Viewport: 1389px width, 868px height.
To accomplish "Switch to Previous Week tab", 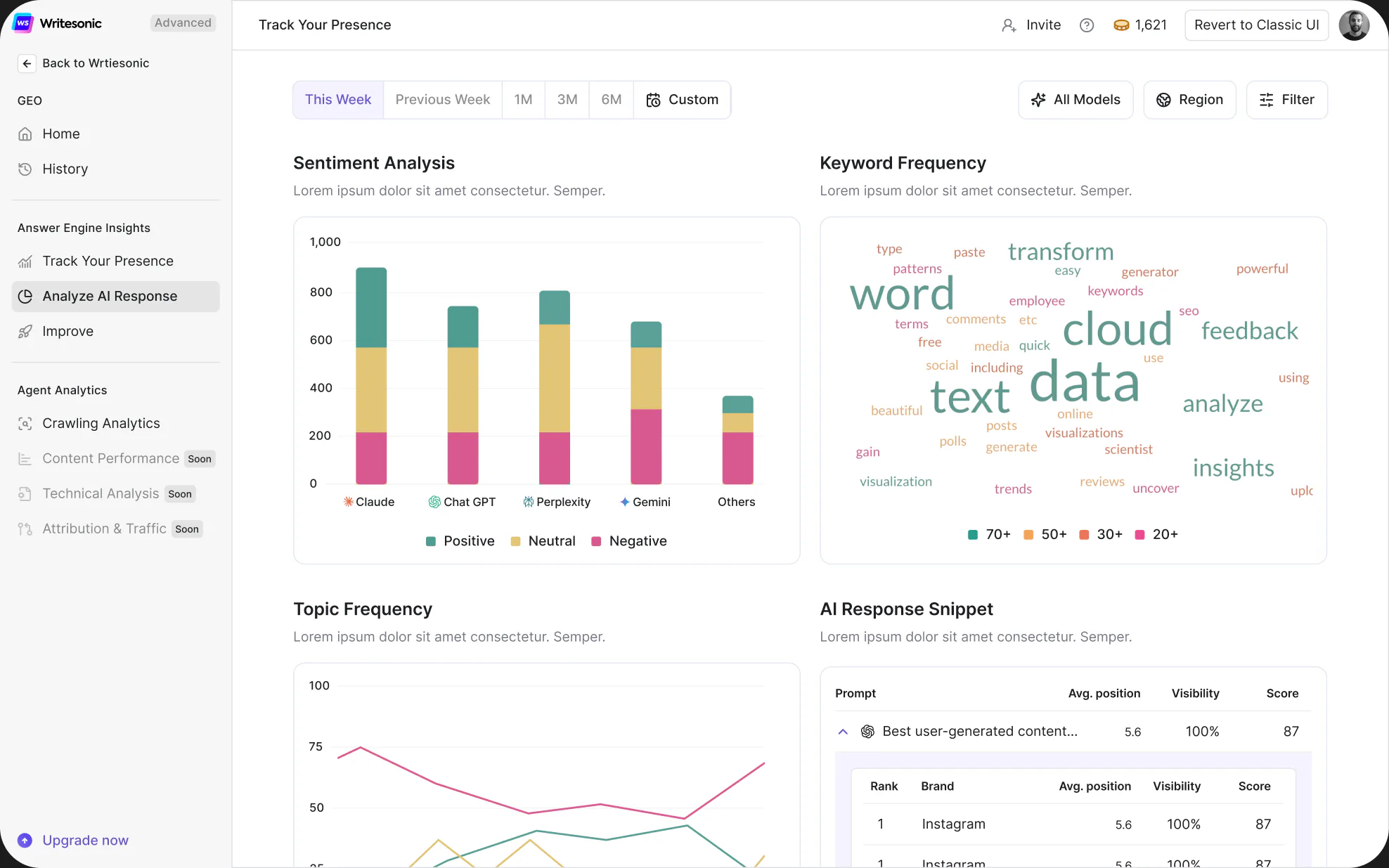I will pos(443,100).
